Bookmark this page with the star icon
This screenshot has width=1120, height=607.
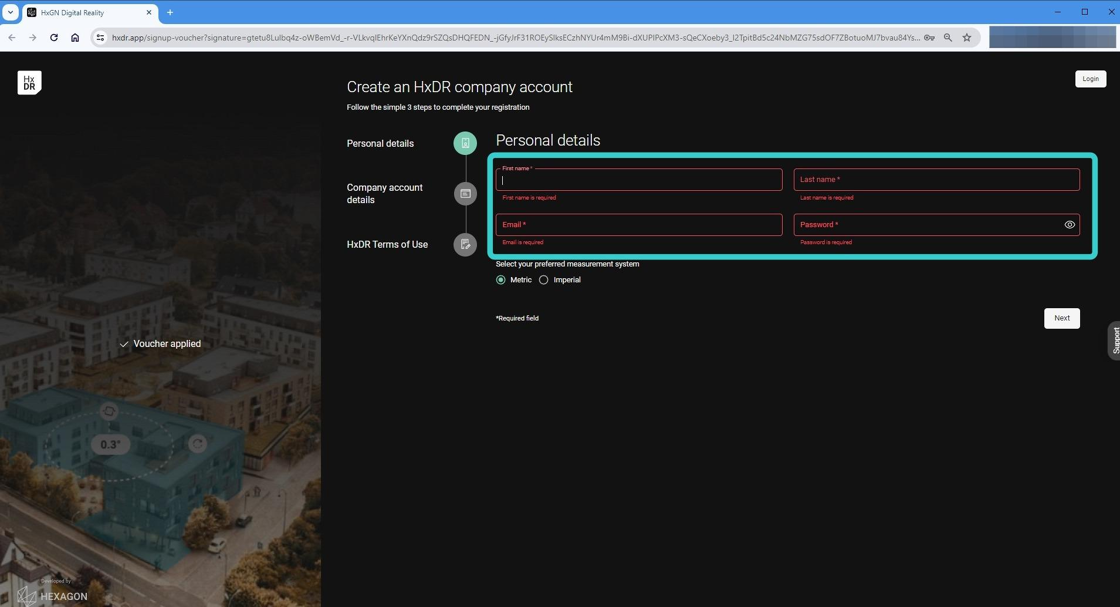coord(966,37)
